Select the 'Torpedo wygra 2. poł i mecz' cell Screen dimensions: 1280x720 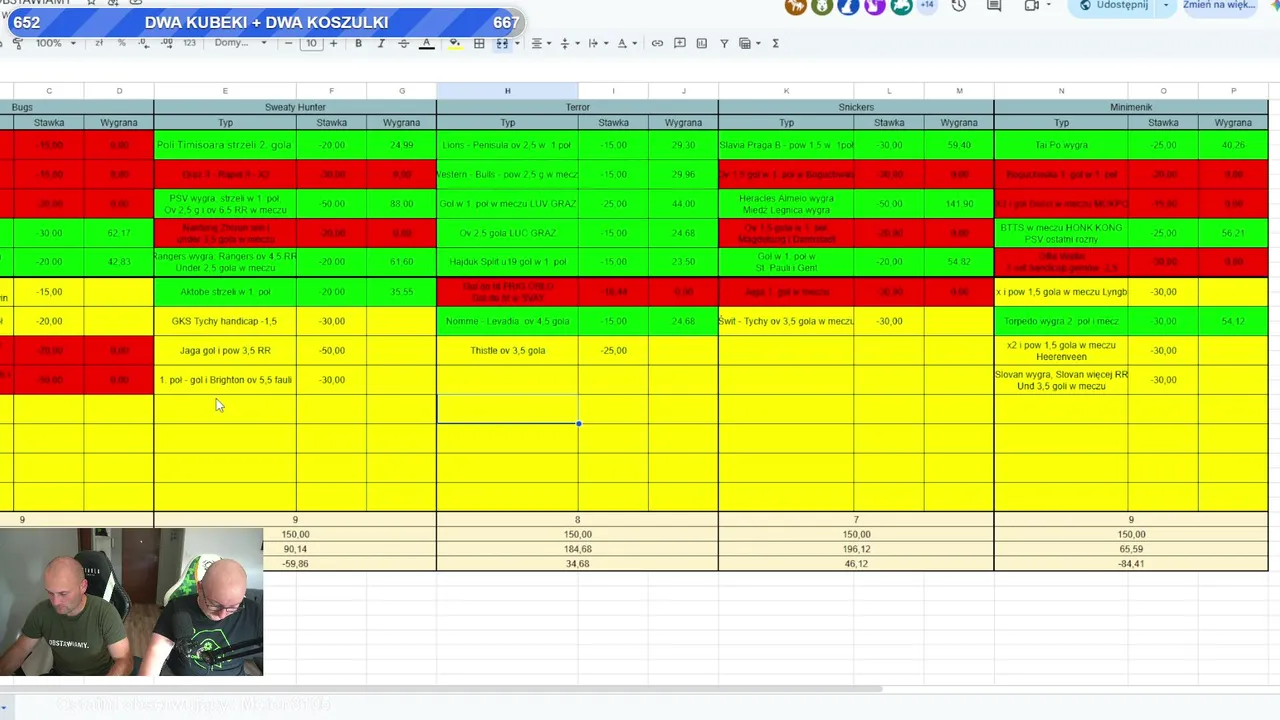pos(1061,321)
